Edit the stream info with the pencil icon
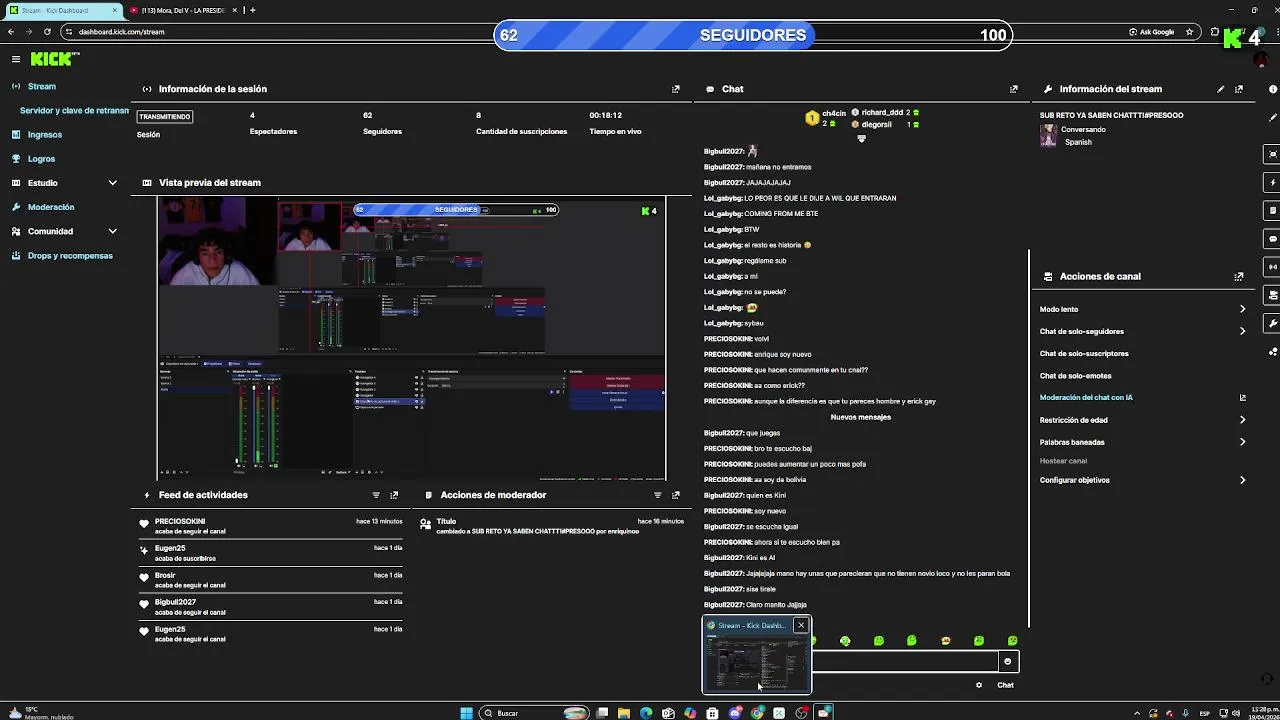Image resolution: width=1280 pixels, height=720 pixels. coord(1221,89)
